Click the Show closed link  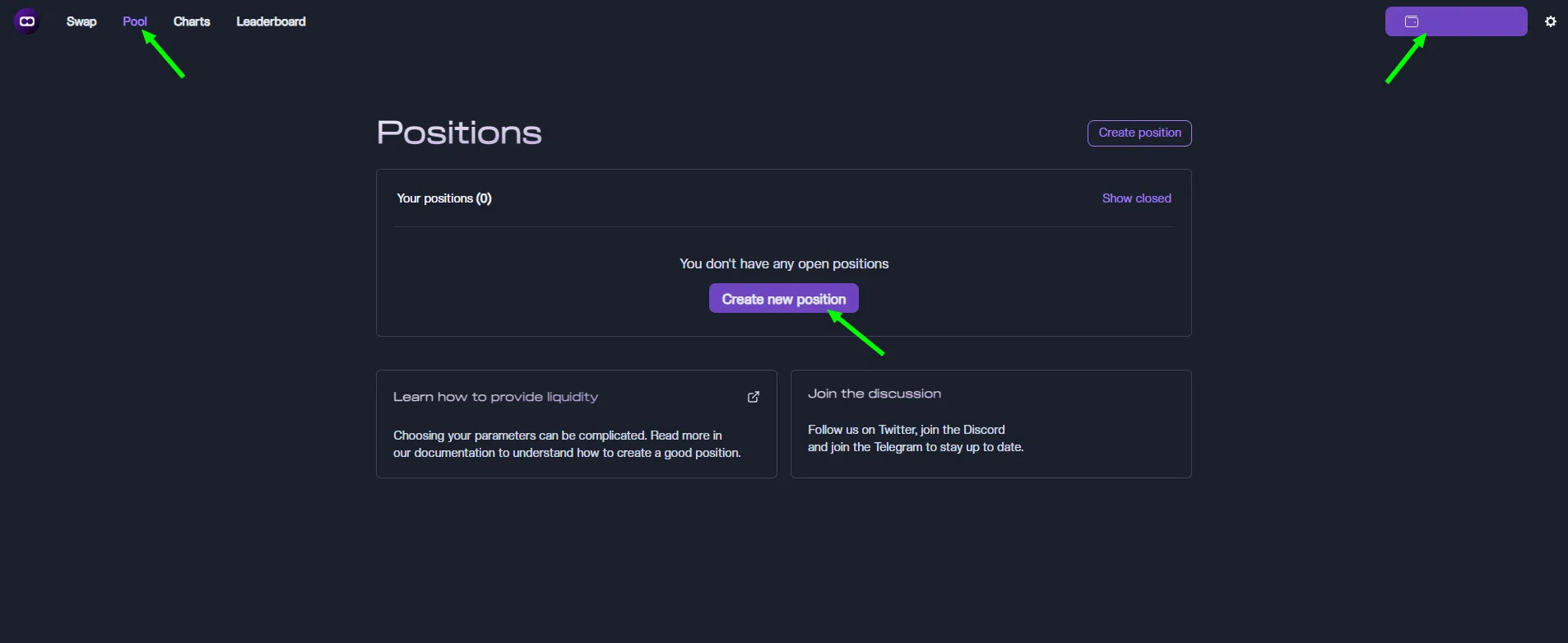tap(1137, 198)
